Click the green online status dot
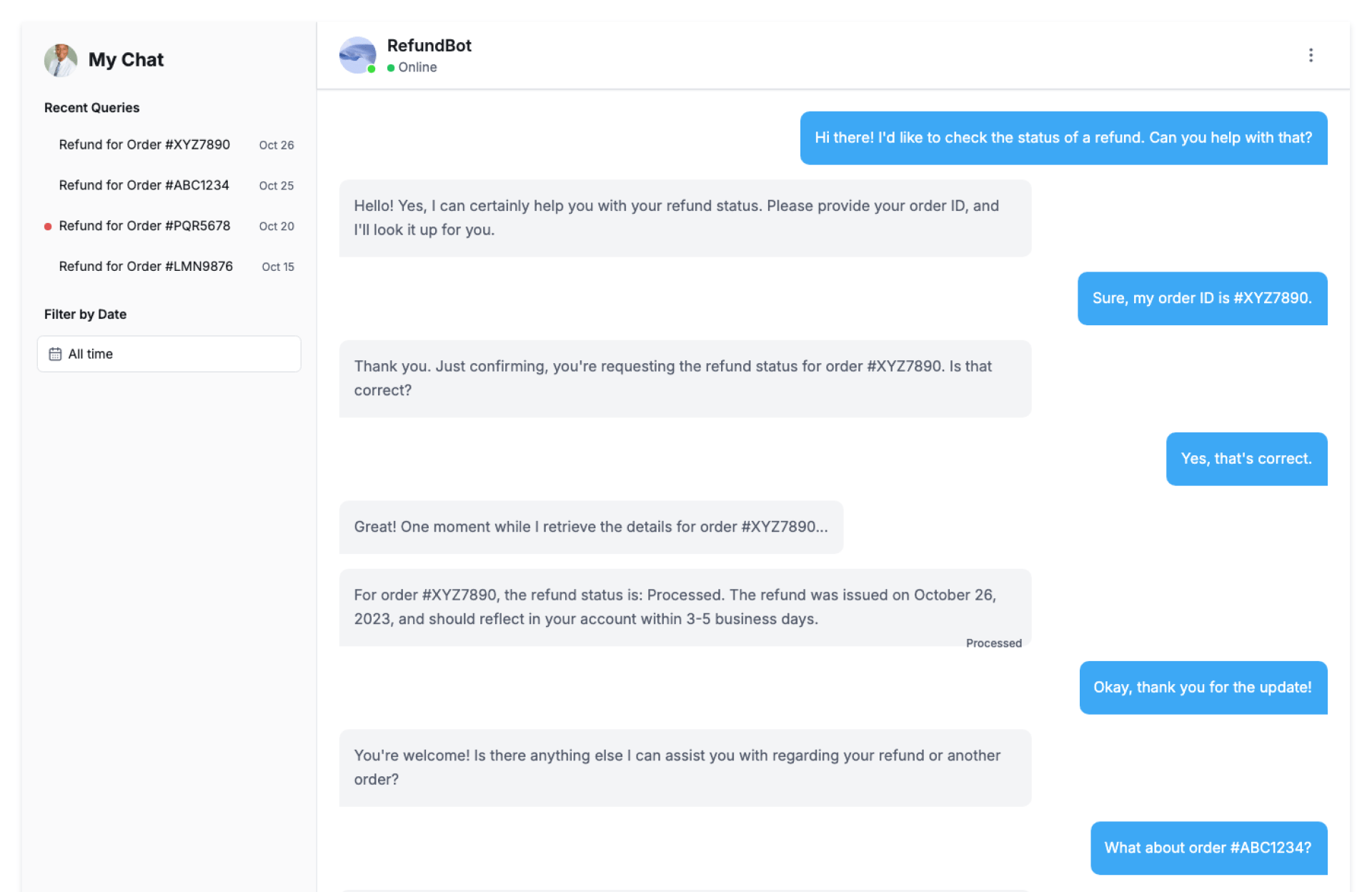Viewport: 1372px width, 892px height. click(x=391, y=68)
